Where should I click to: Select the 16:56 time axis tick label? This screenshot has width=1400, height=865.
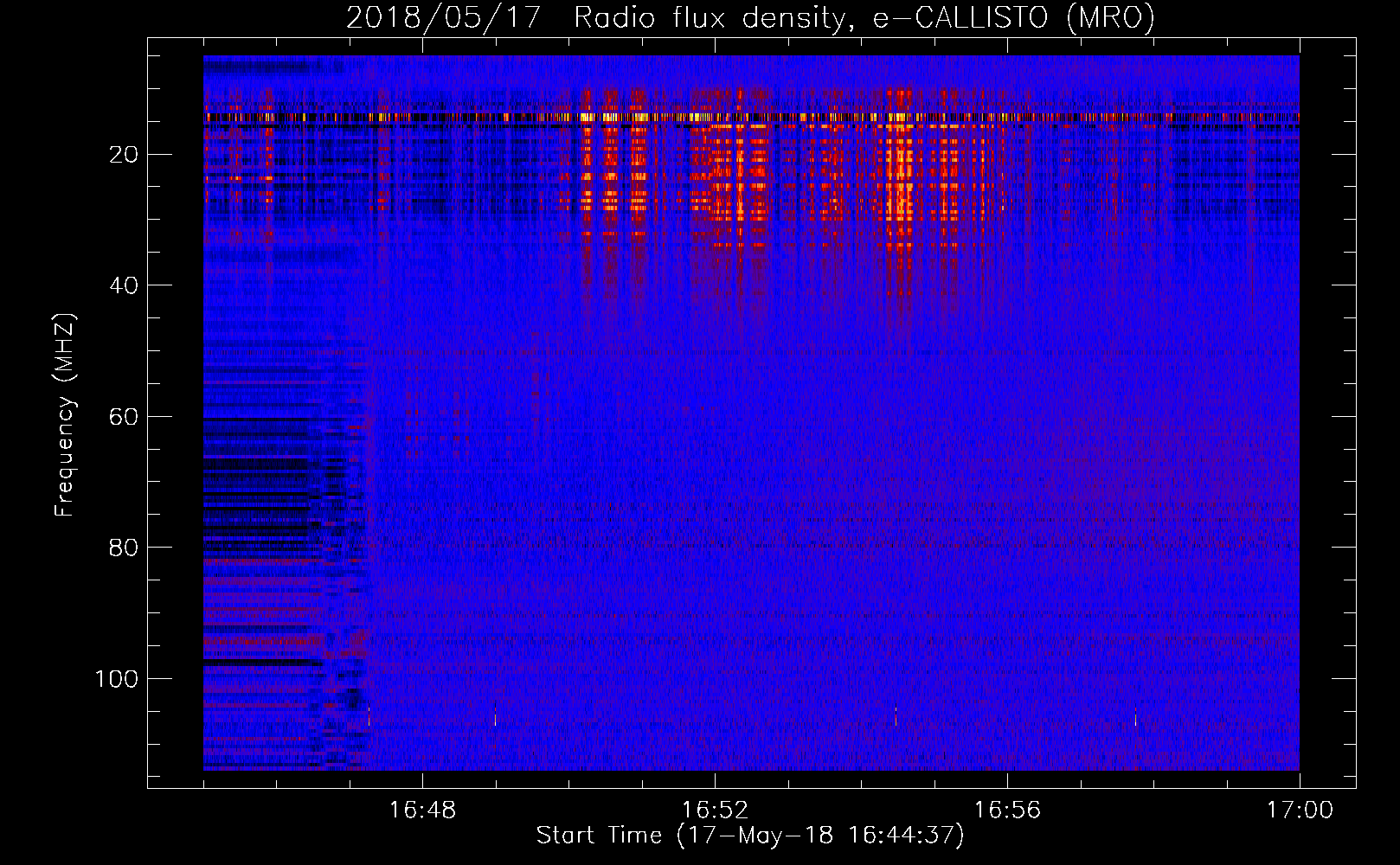pyautogui.click(x=1007, y=811)
